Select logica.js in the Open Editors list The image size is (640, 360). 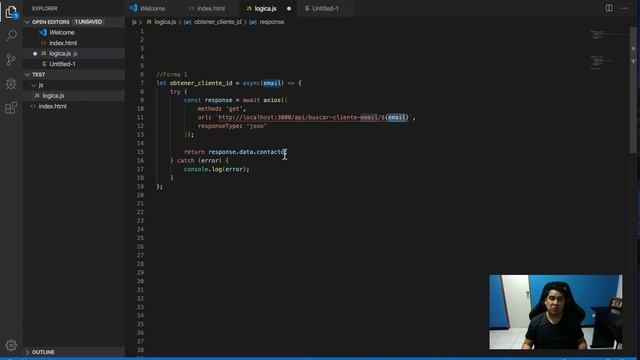(x=74, y=53)
